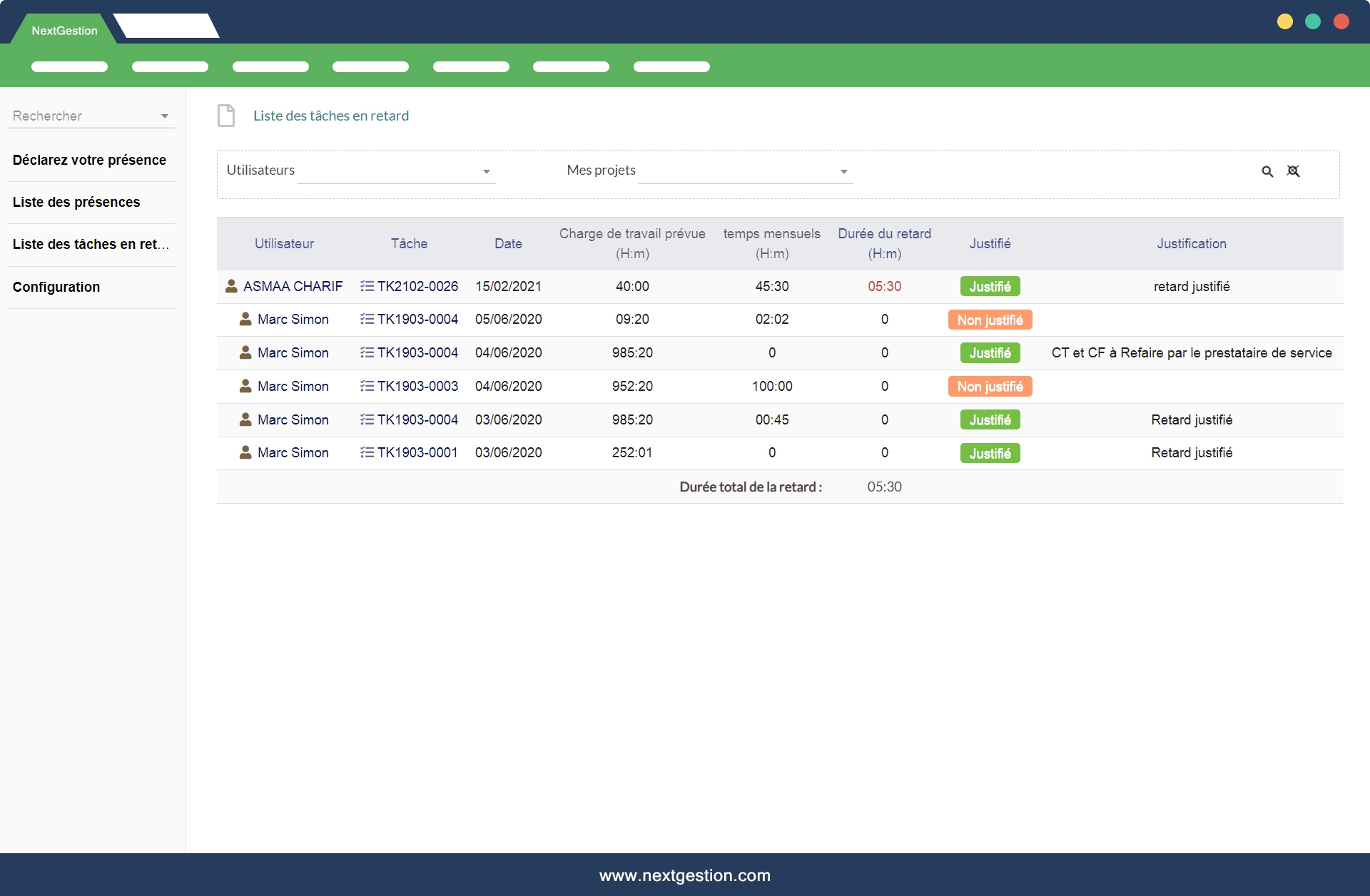Open Liste des présences sidebar menu

[76, 202]
